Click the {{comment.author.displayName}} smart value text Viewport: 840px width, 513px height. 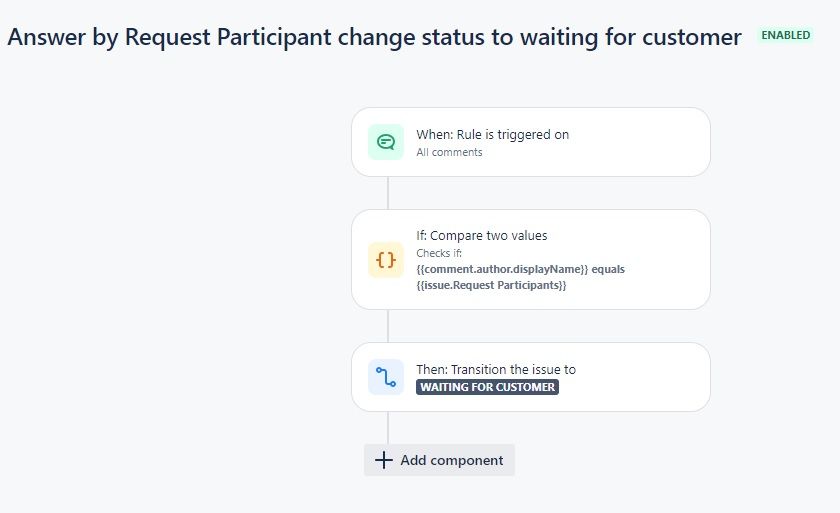(x=502, y=269)
